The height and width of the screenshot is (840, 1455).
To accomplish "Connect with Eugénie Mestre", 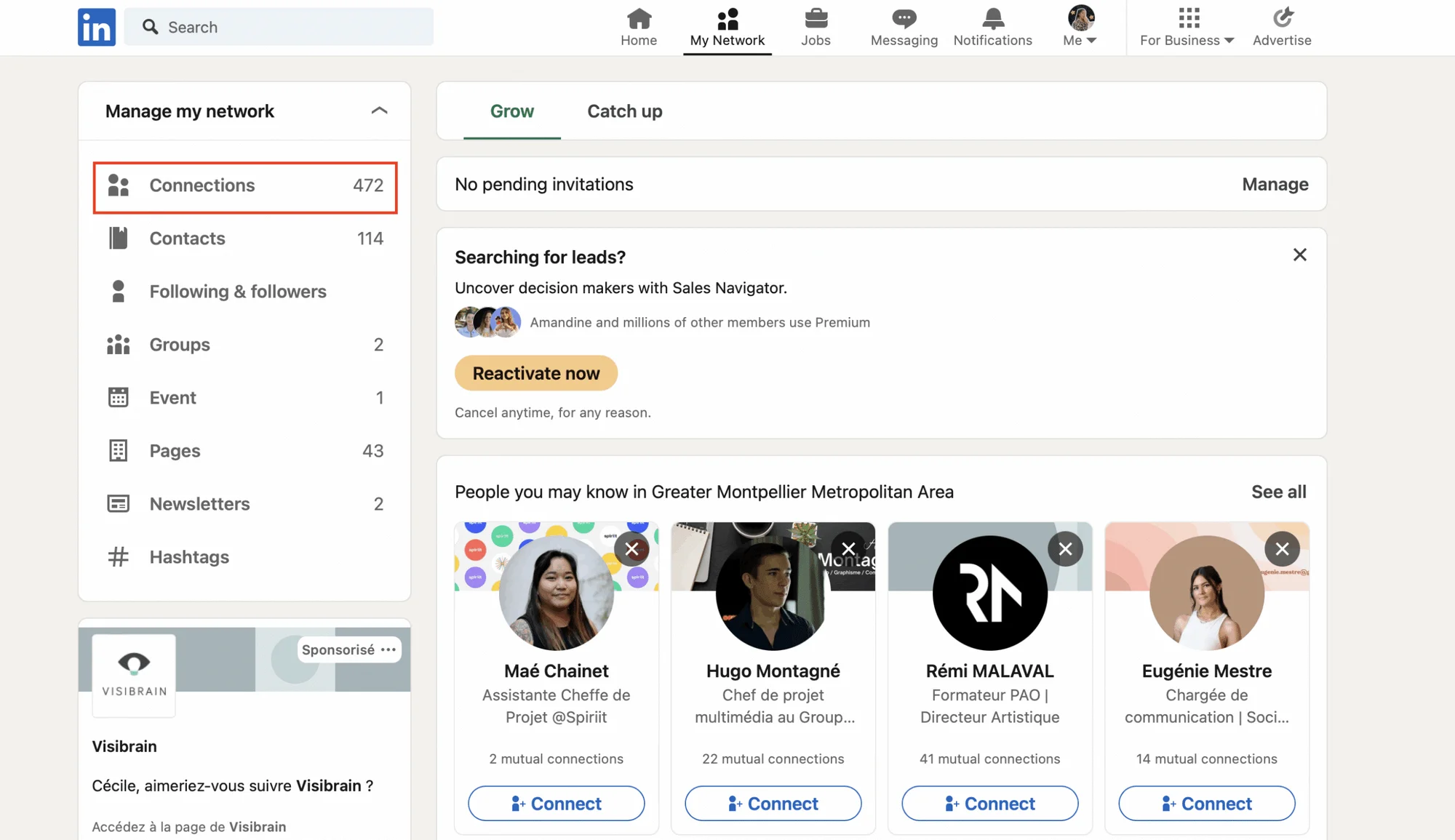I will tap(1207, 804).
